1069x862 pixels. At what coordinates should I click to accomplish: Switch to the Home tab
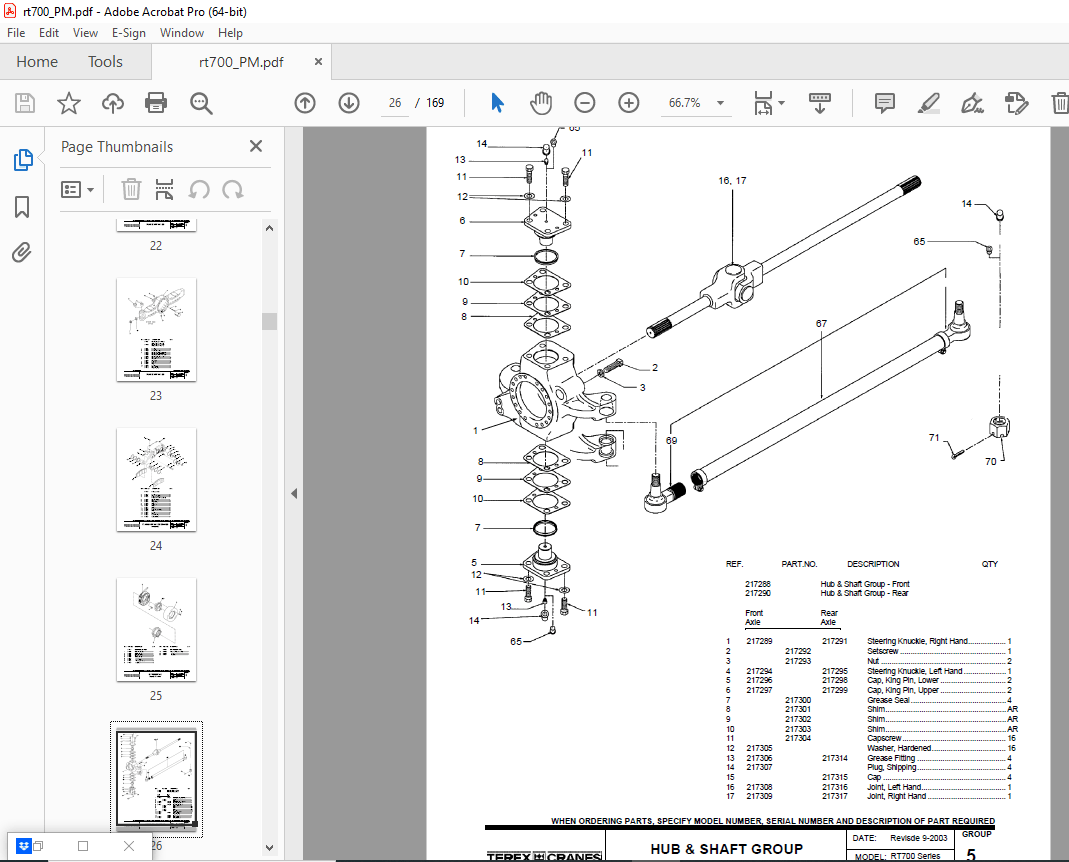click(x=37, y=61)
